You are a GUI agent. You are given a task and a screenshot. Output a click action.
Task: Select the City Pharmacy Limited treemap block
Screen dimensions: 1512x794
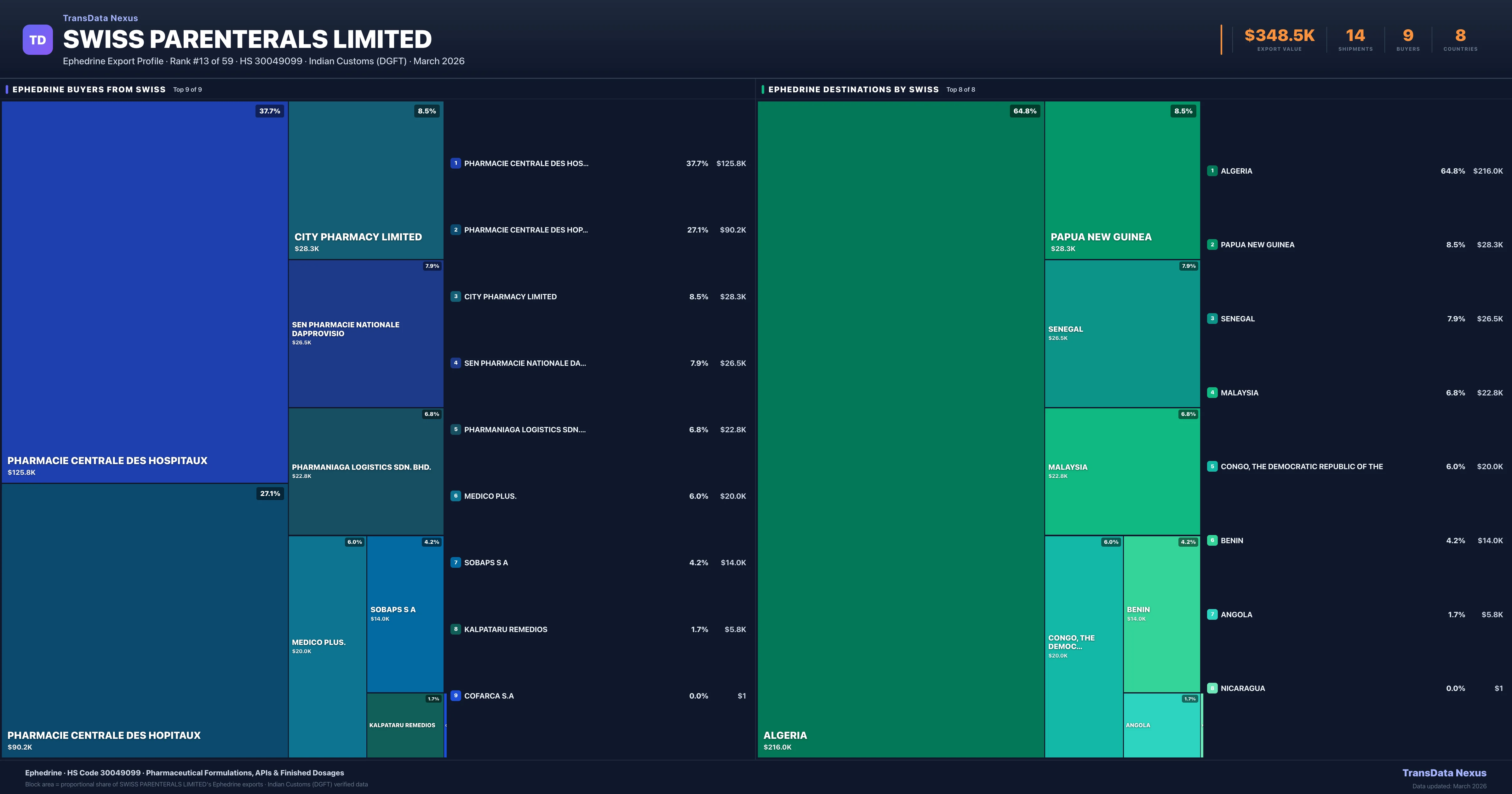point(366,179)
